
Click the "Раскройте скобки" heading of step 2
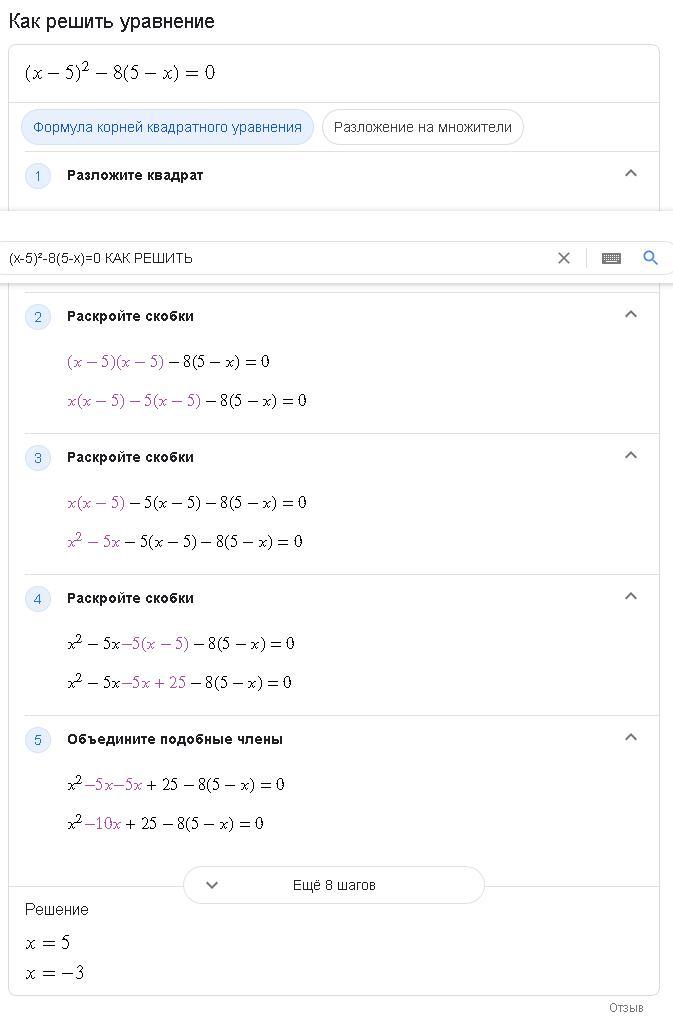coord(130,316)
